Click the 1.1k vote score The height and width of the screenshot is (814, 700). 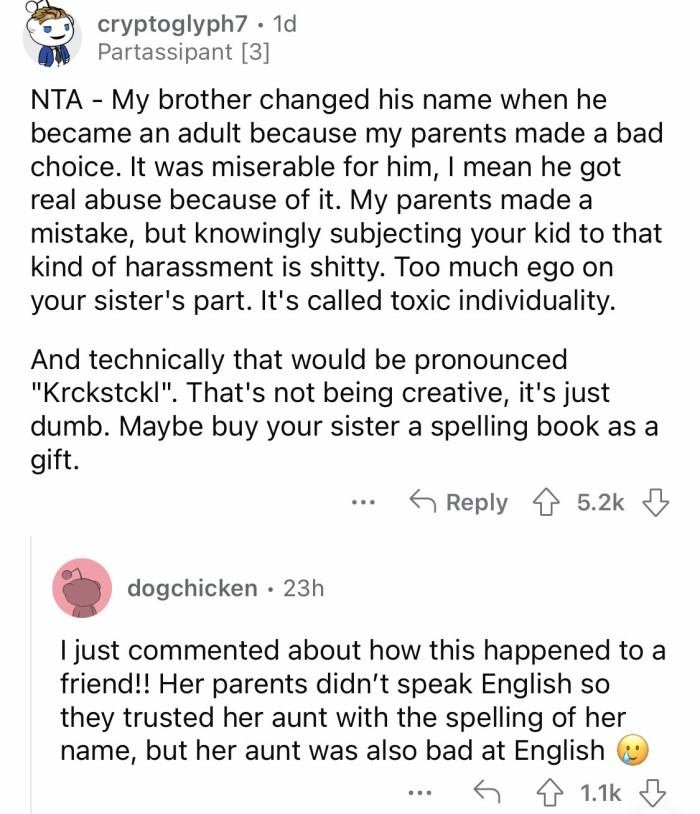pyautogui.click(x=601, y=793)
